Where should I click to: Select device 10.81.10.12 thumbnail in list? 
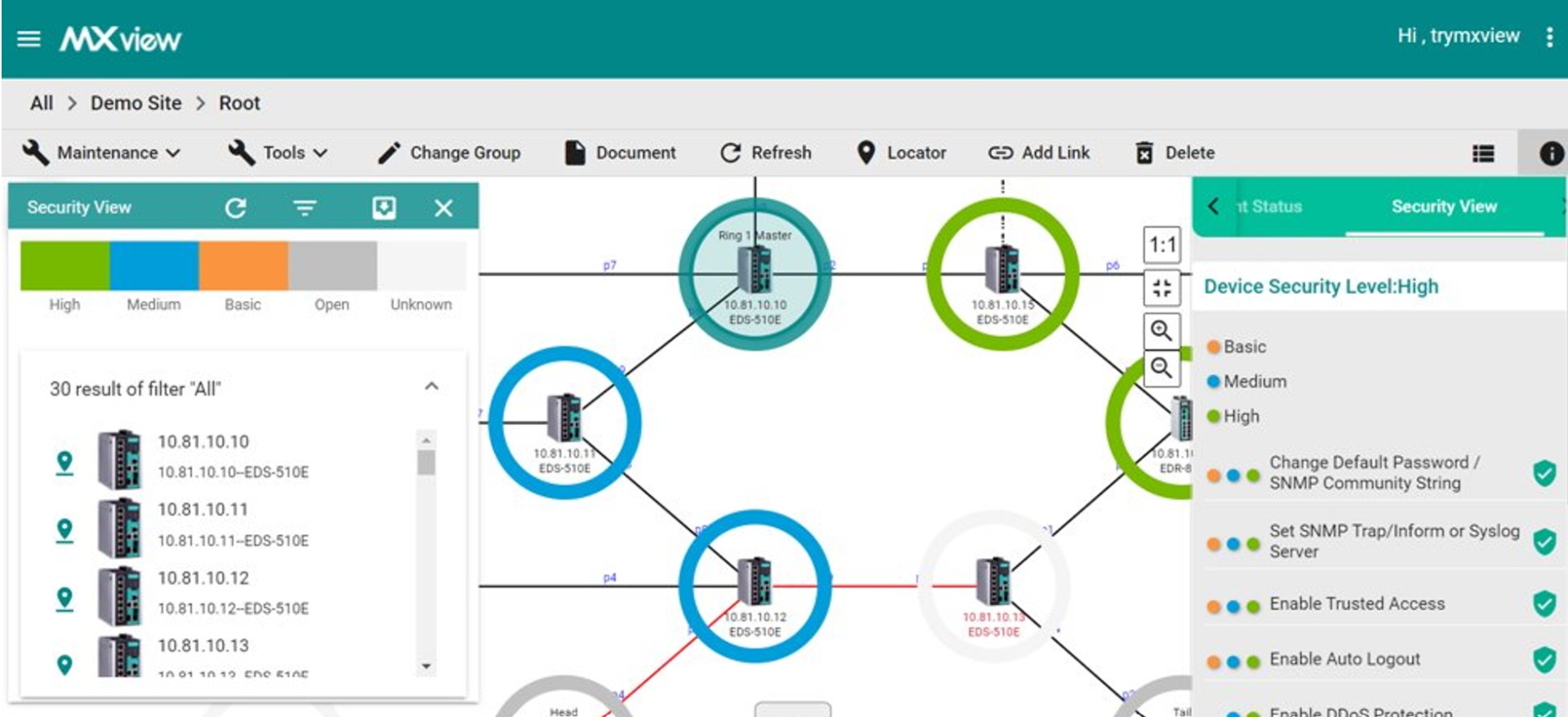coord(119,596)
